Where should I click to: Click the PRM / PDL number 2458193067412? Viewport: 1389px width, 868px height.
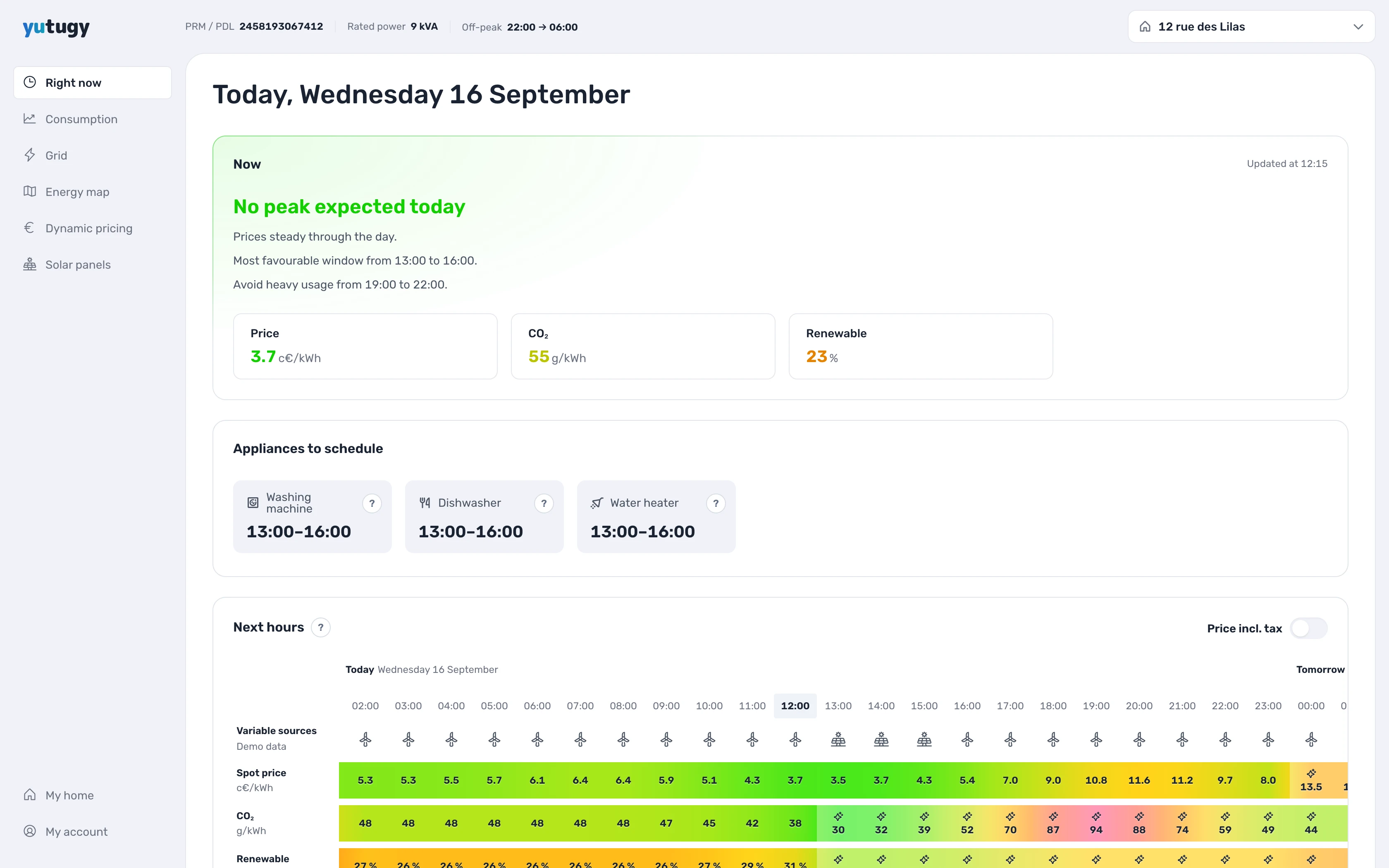click(281, 26)
